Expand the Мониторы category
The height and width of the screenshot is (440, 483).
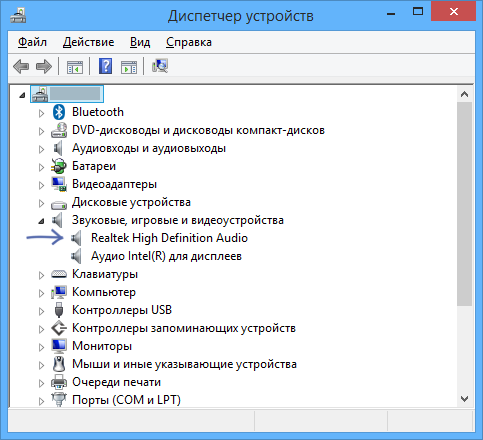41,347
